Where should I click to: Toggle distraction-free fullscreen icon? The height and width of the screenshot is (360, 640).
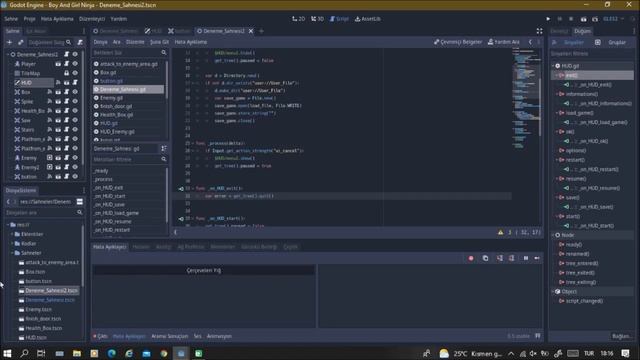(540, 31)
